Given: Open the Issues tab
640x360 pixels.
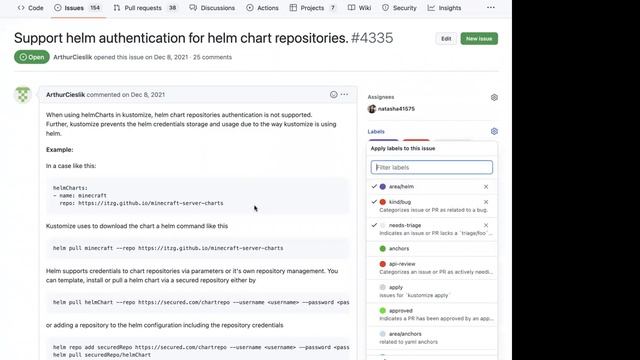Looking at the screenshot, I should 78,8.
